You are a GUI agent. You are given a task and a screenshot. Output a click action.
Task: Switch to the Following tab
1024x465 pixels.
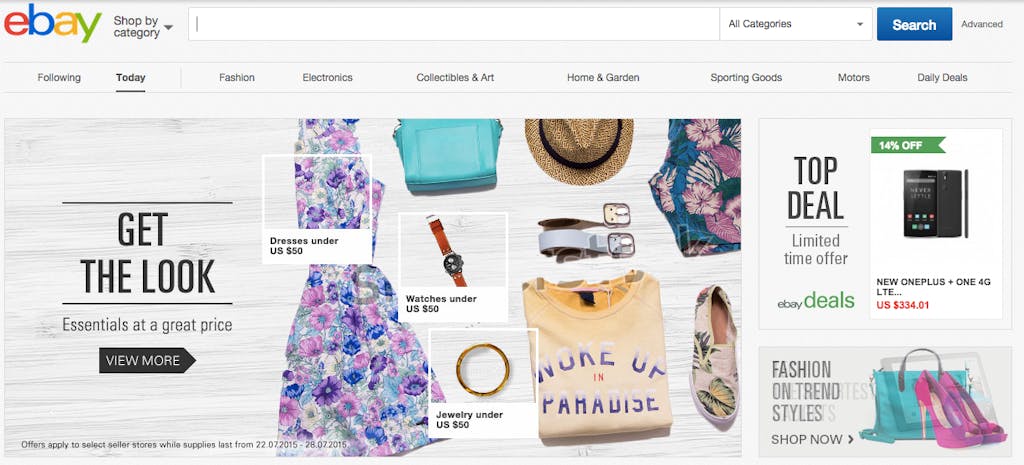tap(59, 78)
